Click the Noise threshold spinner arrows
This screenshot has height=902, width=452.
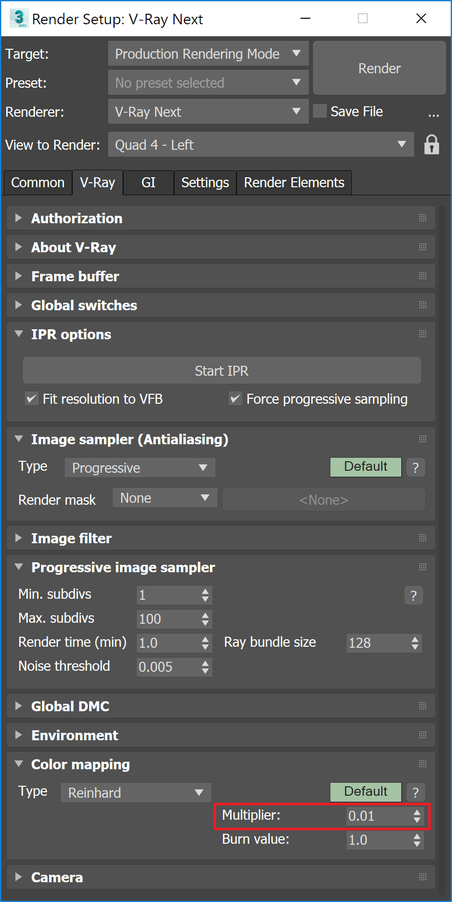205,667
